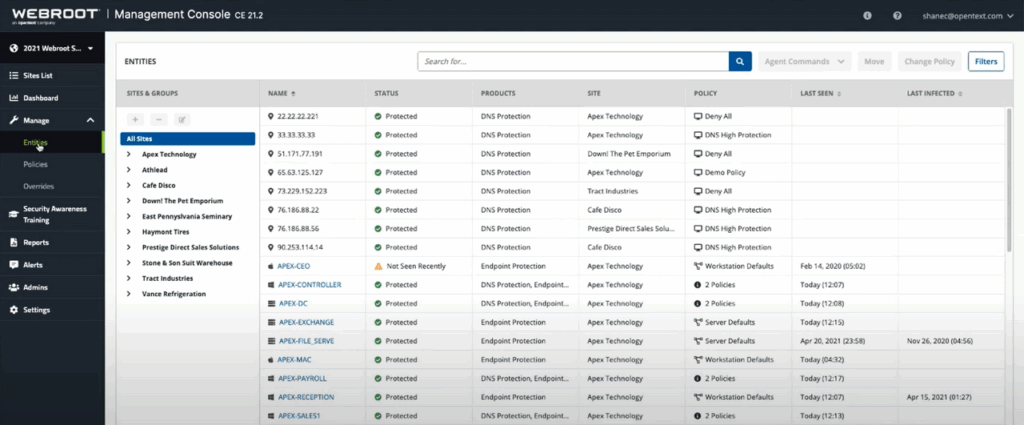Click the Admins people icon
The width and height of the screenshot is (1024, 425).
[x=14, y=287]
